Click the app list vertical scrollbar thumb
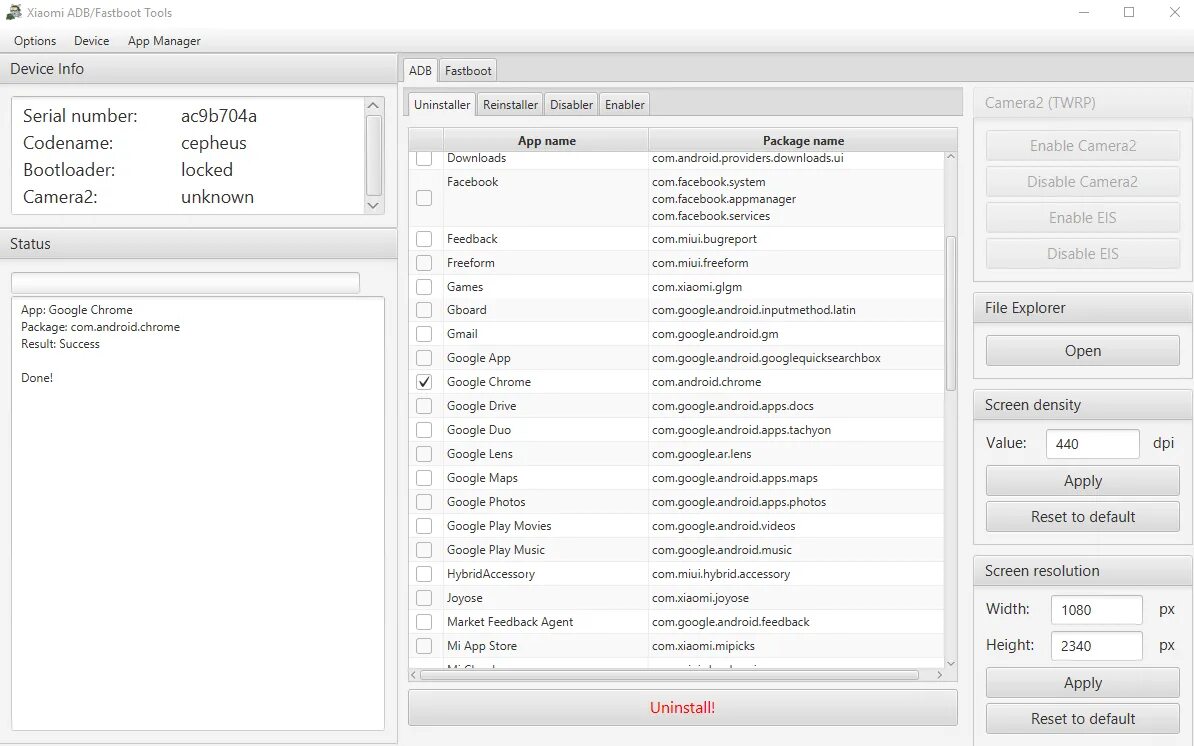This screenshot has height=746, width=1194. coord(950,313)
